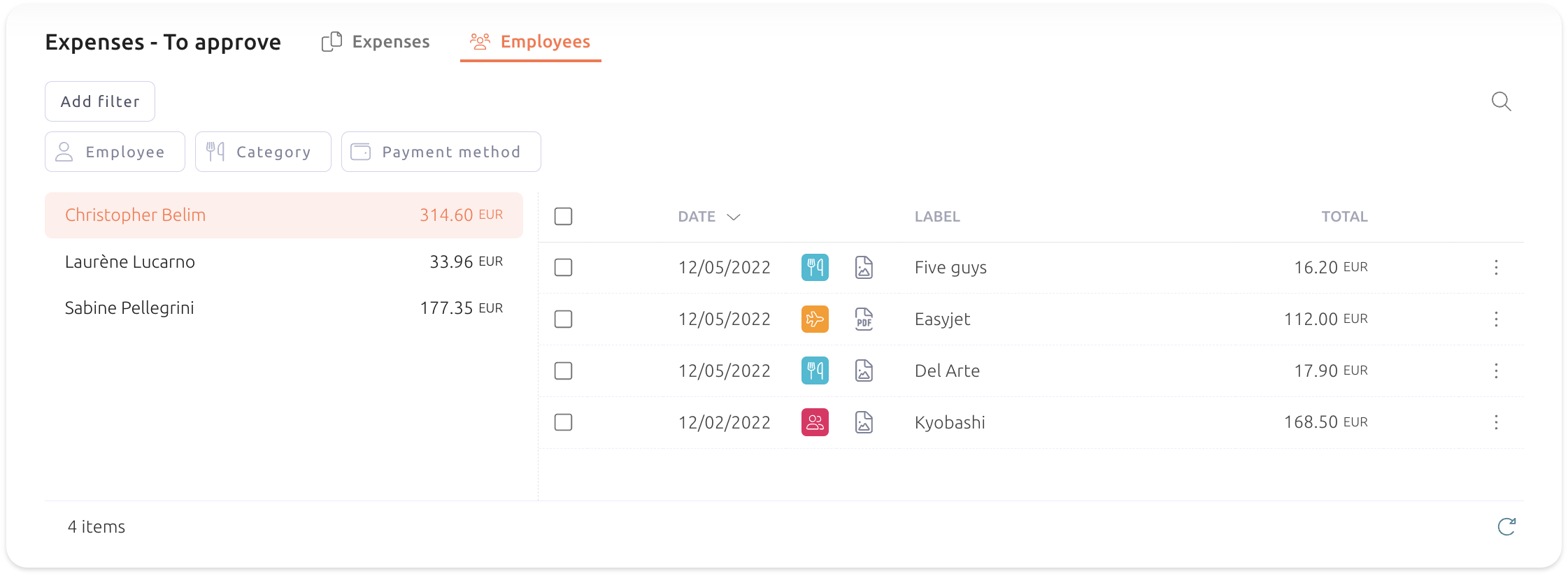This screenshot has height=576, width=1568.
Task: Click the refresh icon at bottom right
Action: click(x=1506, y=526)
